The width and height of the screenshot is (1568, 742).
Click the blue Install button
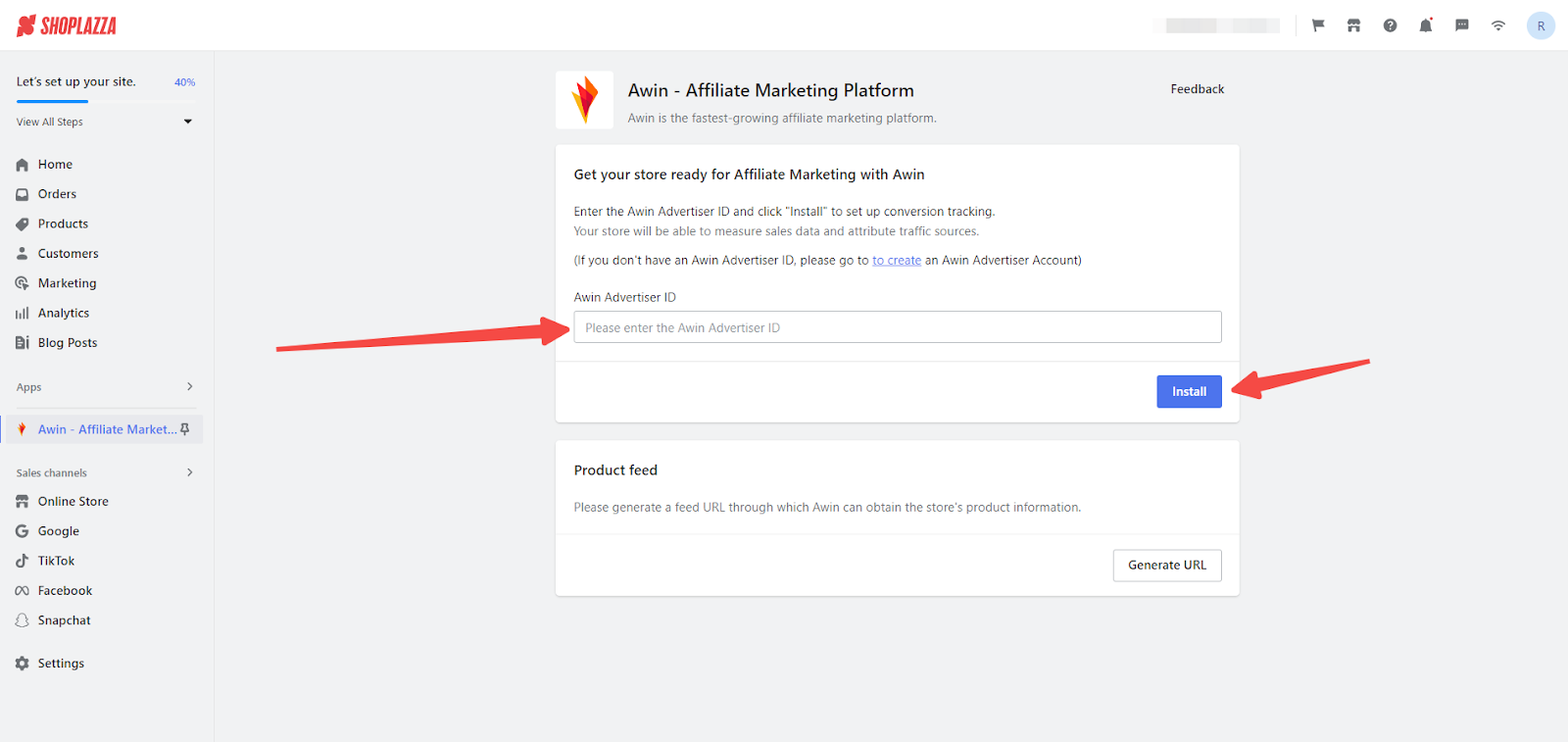click(x=1189, y=391)
